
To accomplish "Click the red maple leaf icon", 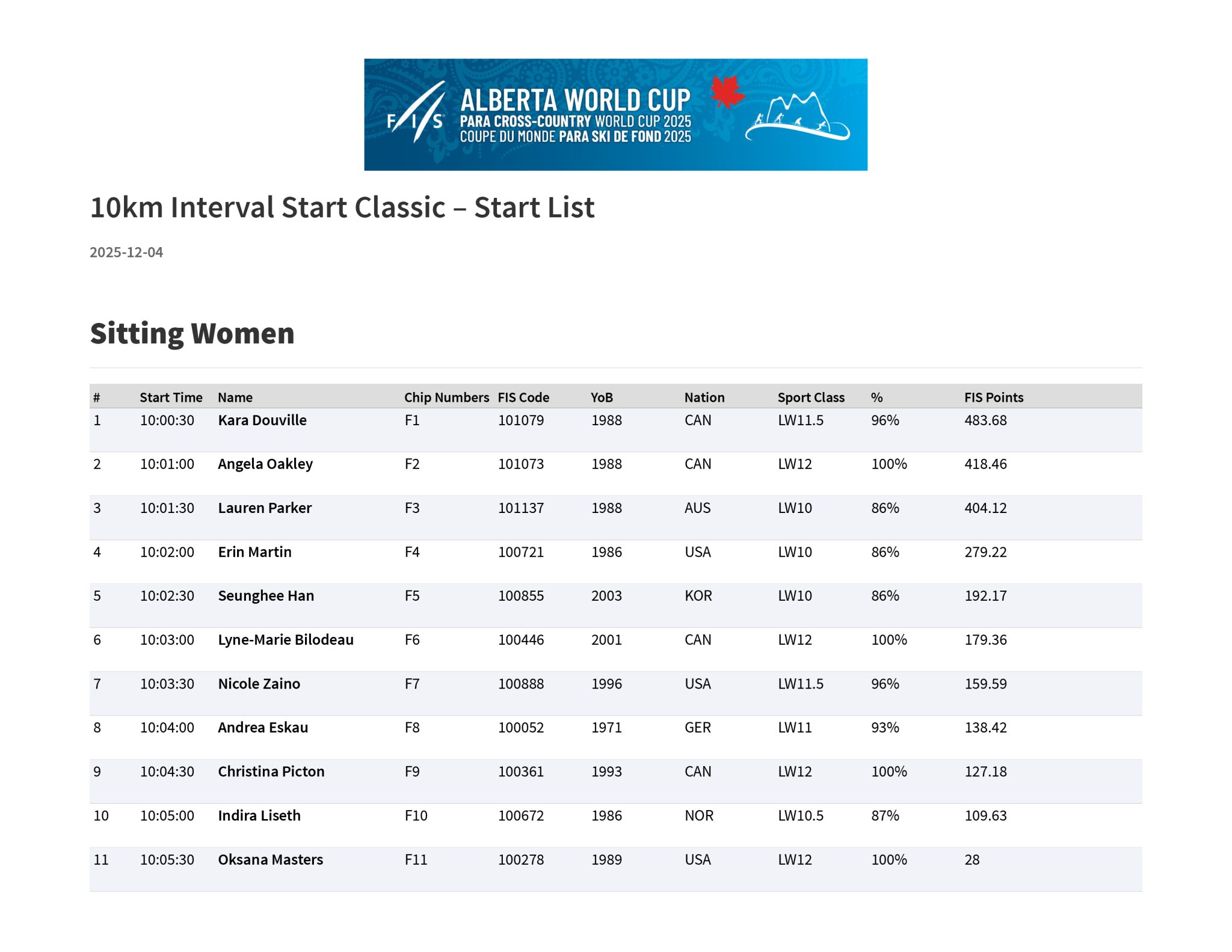I will click(727, 92).
